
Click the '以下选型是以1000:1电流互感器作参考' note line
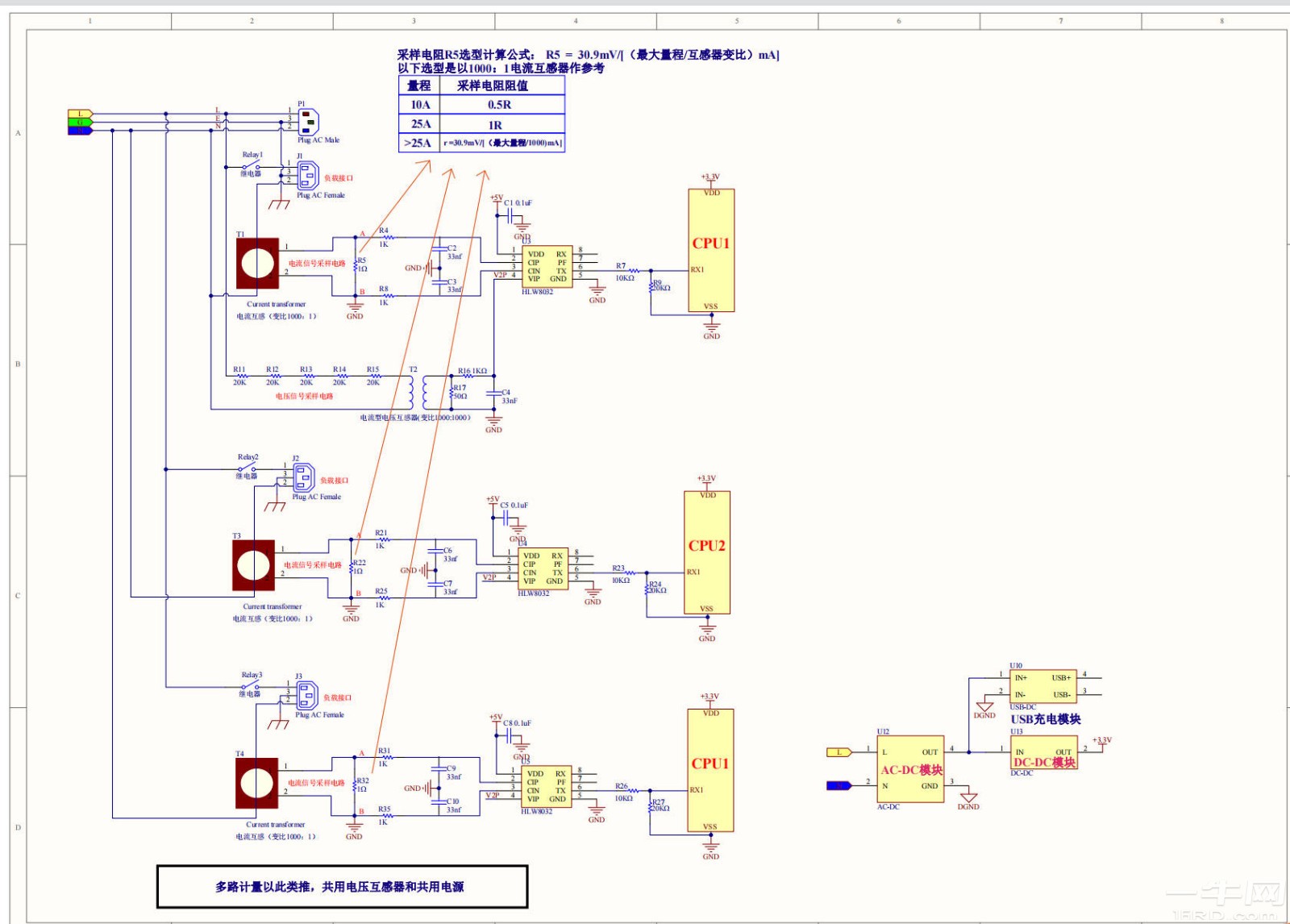pos(501,69)
